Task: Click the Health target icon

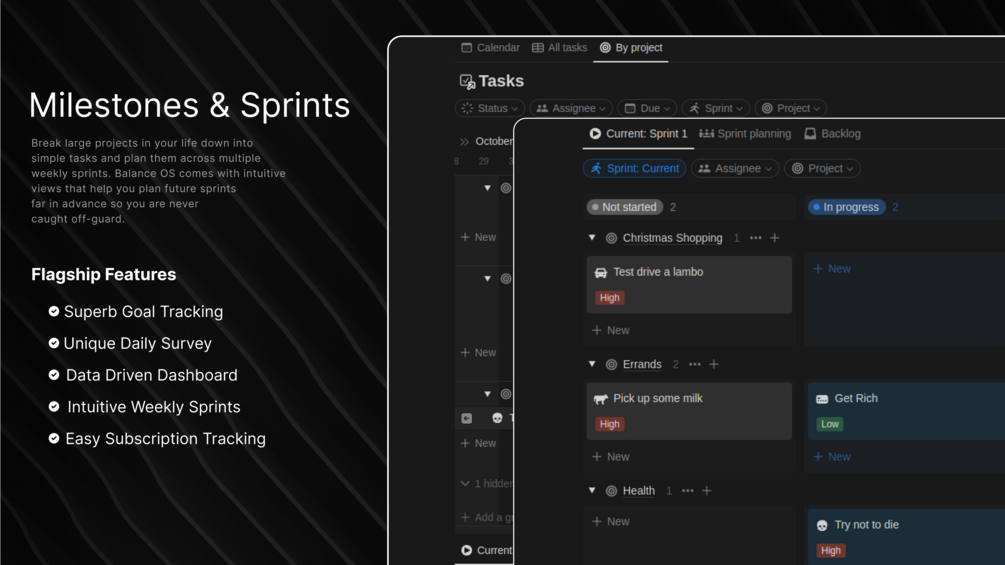Action: pyautogui.click(x=611, y=491)
